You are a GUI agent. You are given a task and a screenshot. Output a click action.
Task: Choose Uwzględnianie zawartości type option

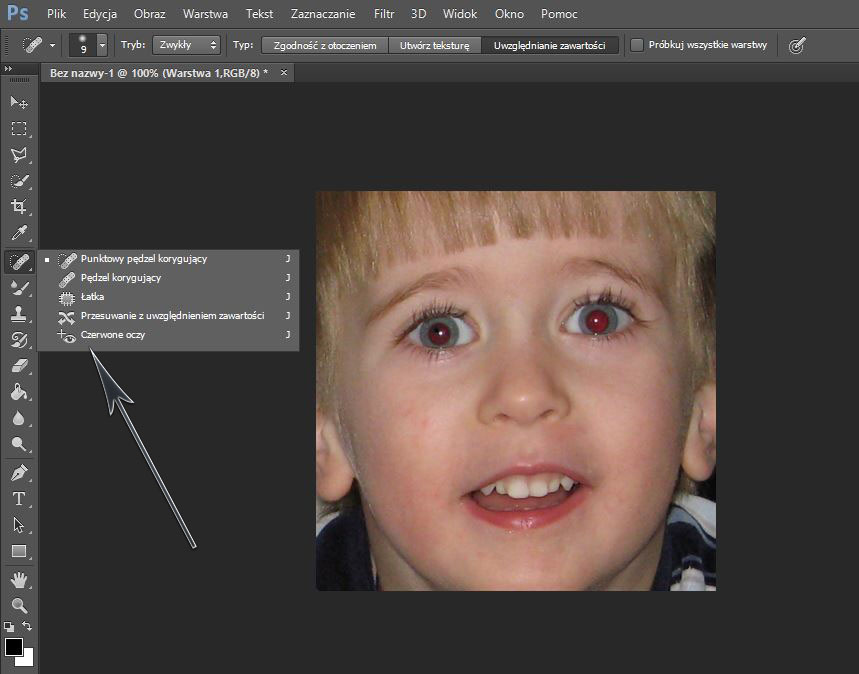pyautogui.click(x=549, y=45)
